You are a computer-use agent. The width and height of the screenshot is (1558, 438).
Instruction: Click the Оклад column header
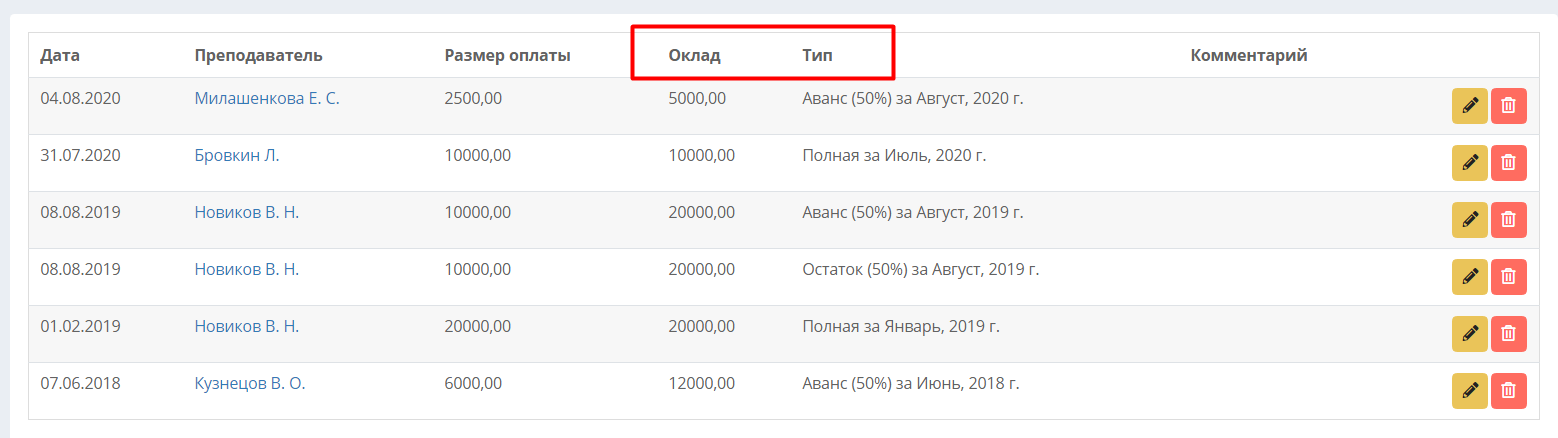click(x=694, y=55)
